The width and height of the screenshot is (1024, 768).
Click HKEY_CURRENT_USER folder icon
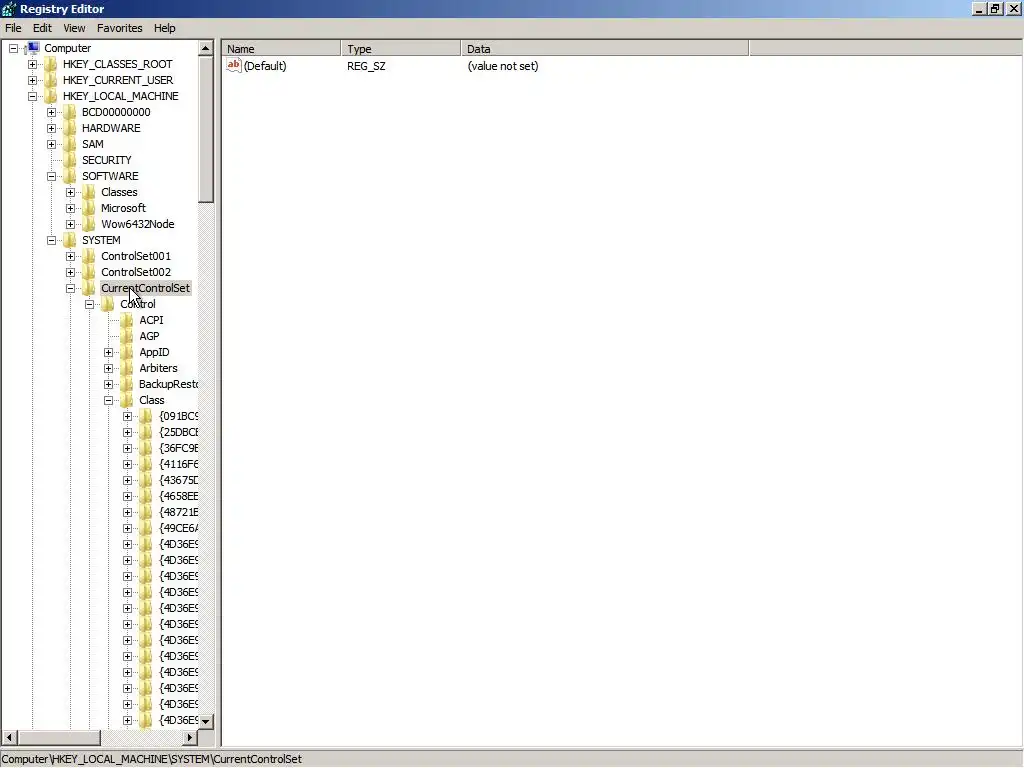(51, 80)
